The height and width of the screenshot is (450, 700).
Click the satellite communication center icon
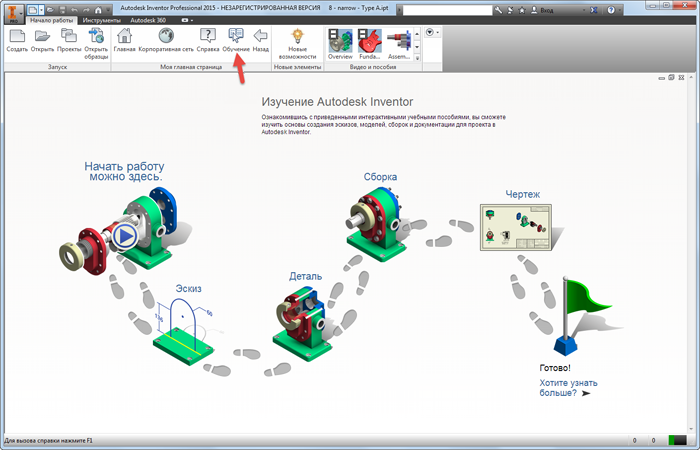(x=510, y=10)
